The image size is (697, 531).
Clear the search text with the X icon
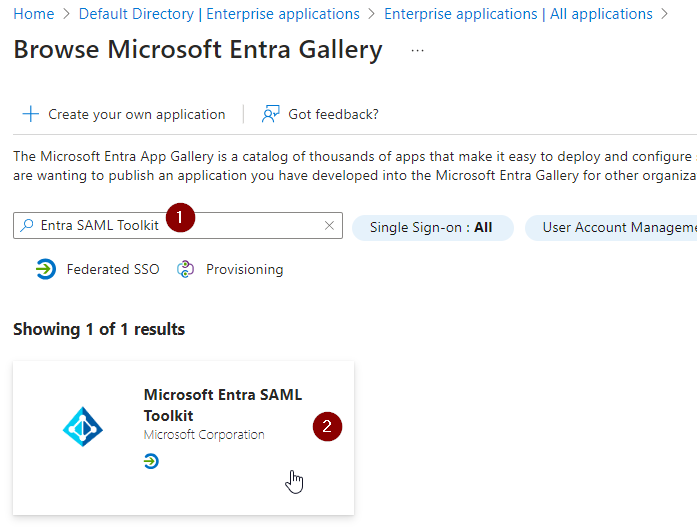point(329,226)
